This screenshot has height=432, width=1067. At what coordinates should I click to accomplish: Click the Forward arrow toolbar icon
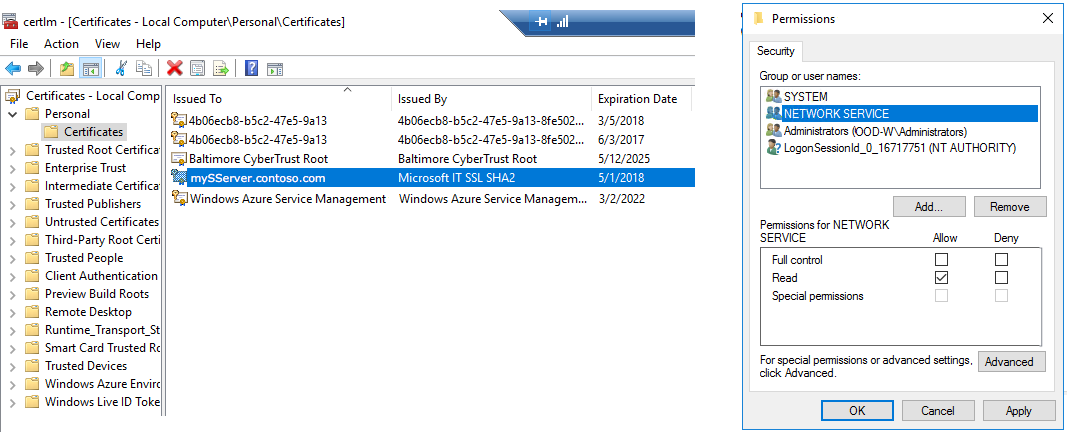(36, 68)
